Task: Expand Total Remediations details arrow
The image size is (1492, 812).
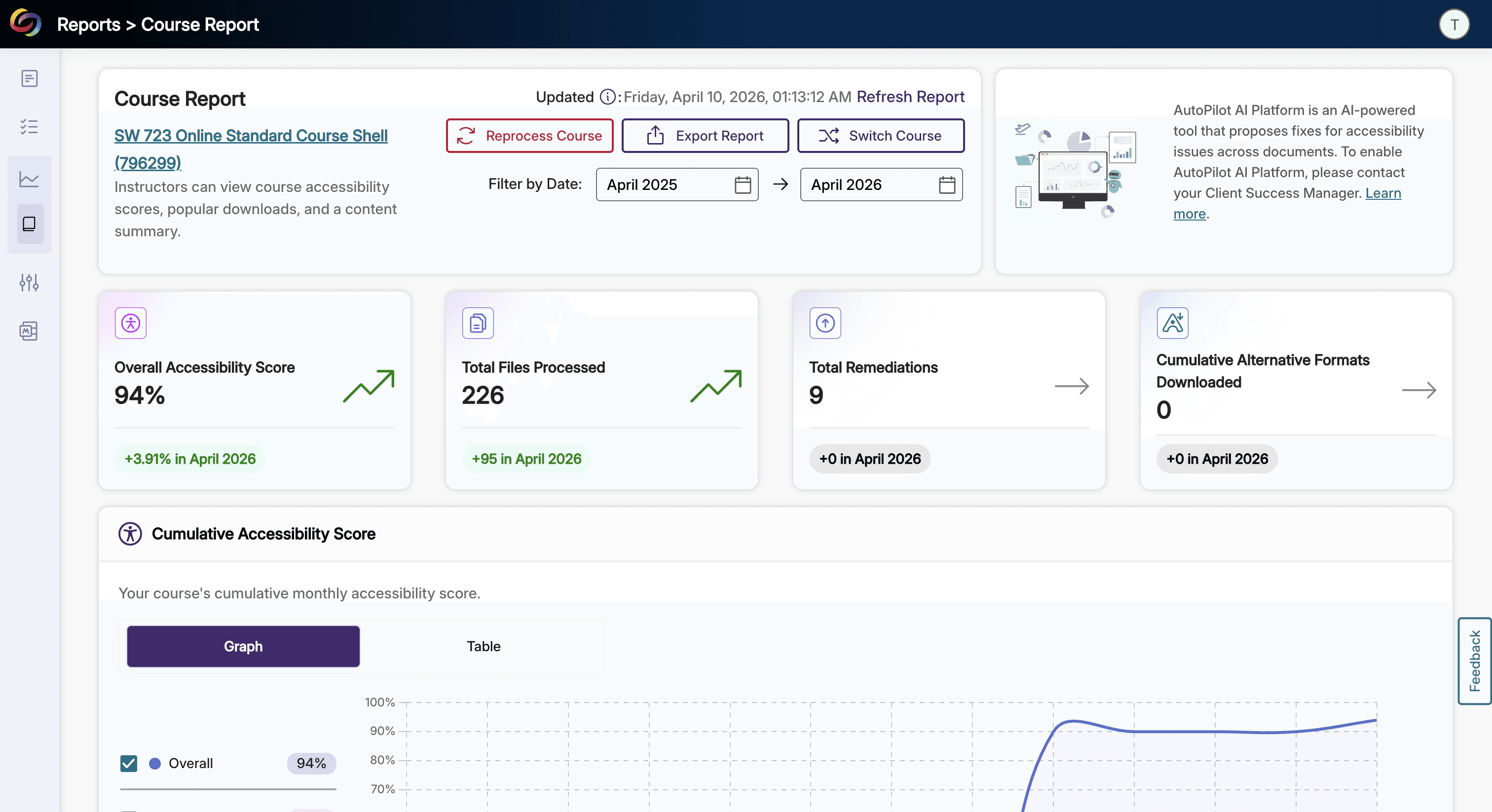Action: coord(1072,386)
